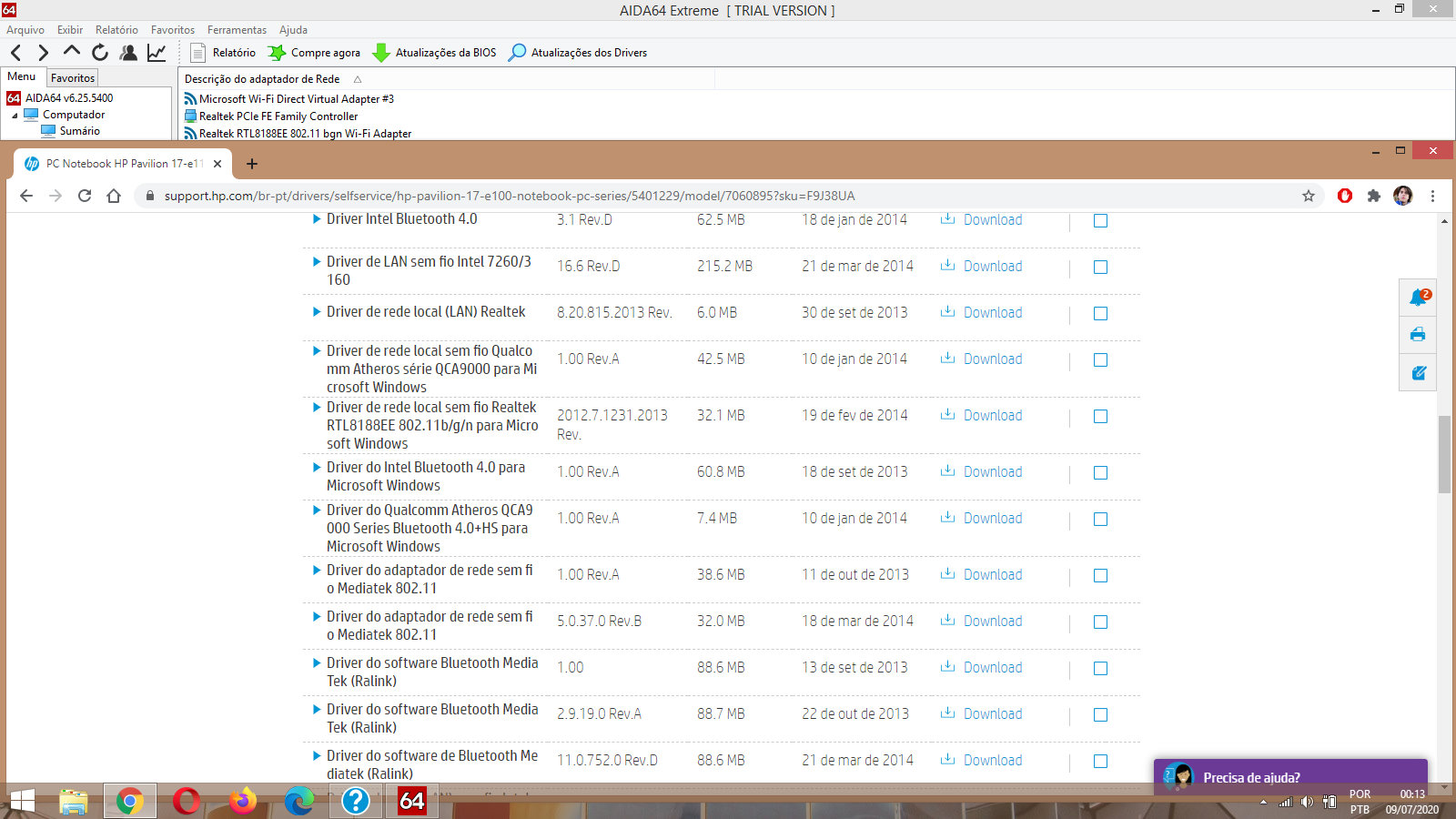Open the Arquivo menu

25,30
